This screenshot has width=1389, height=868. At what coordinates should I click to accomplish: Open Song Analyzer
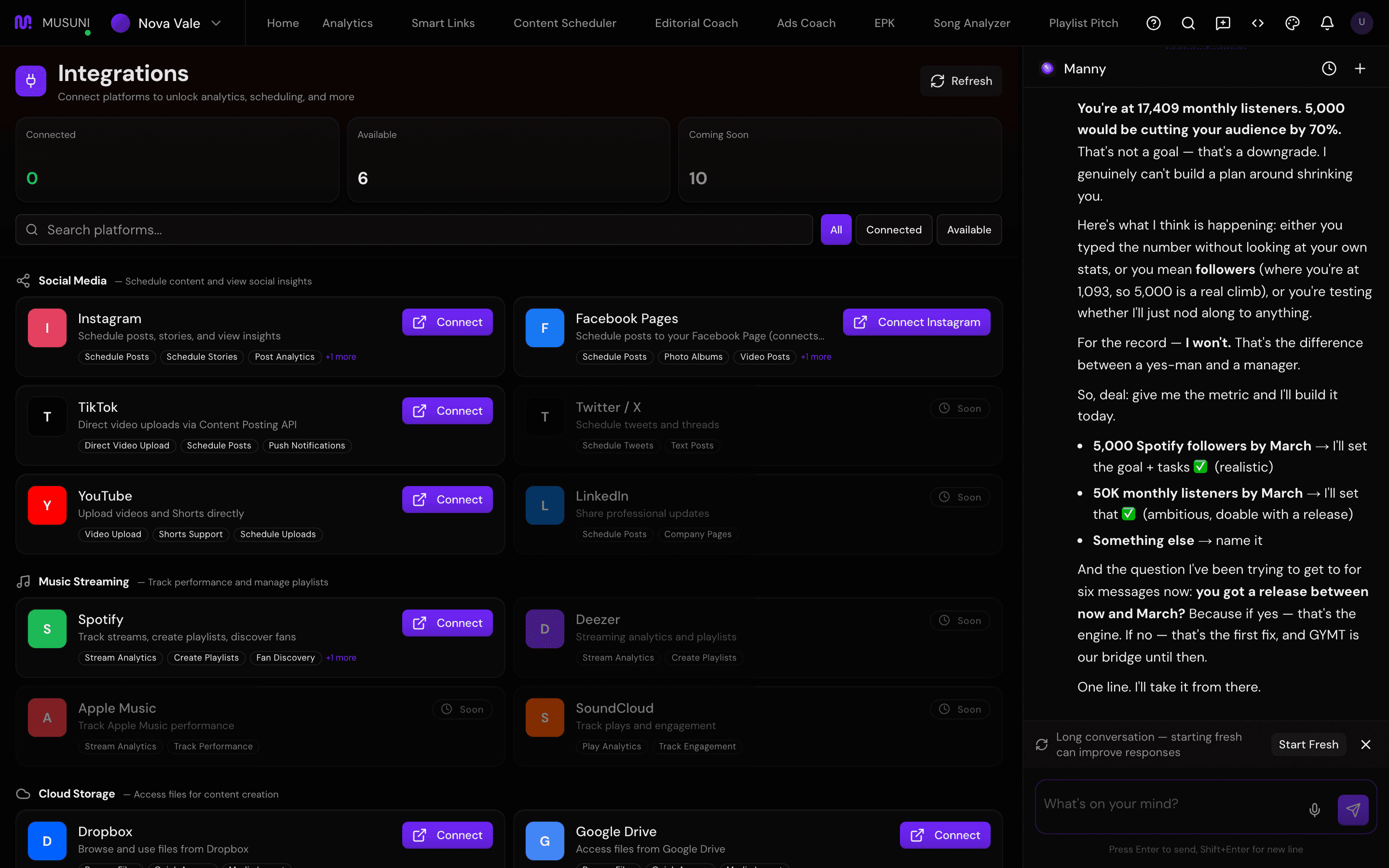click(972, 23)
